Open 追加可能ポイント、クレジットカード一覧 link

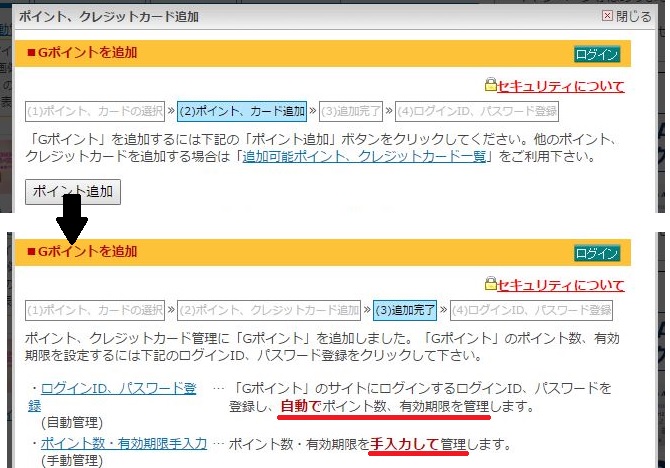coord(364,156)
